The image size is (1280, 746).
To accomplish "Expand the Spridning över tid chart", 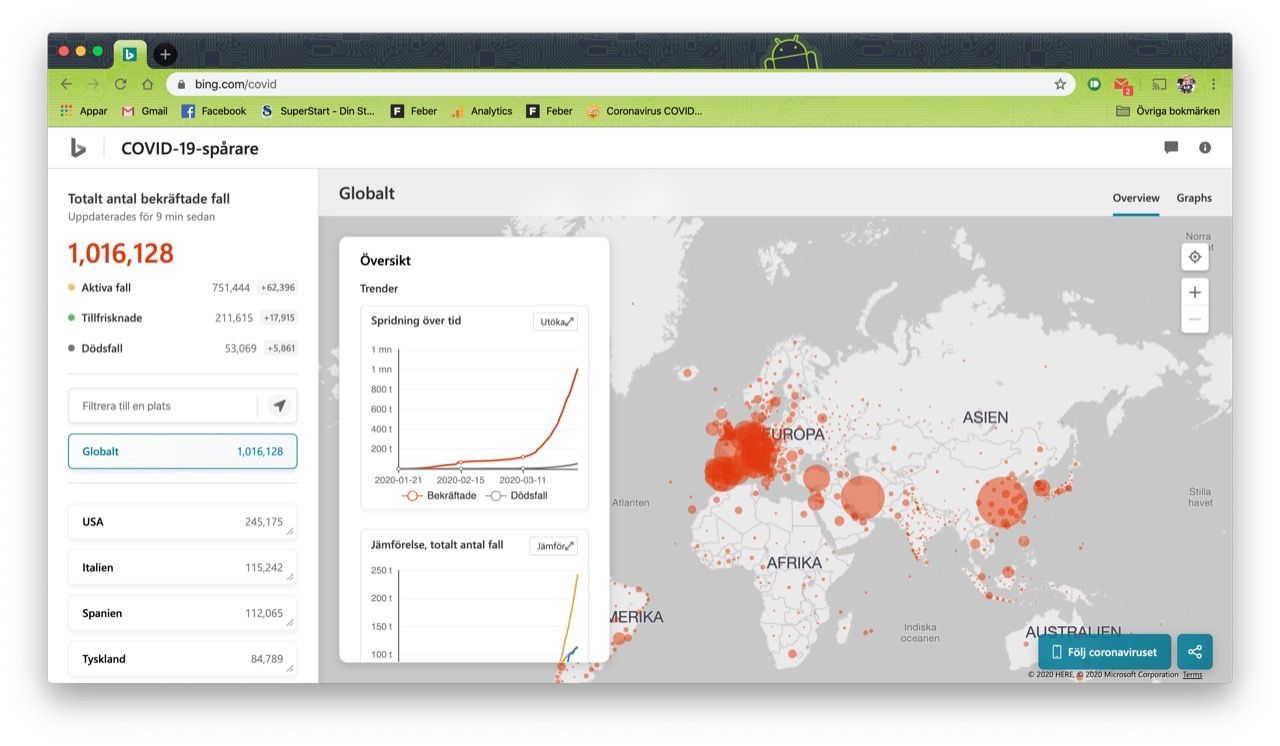I will coord(555,322).
